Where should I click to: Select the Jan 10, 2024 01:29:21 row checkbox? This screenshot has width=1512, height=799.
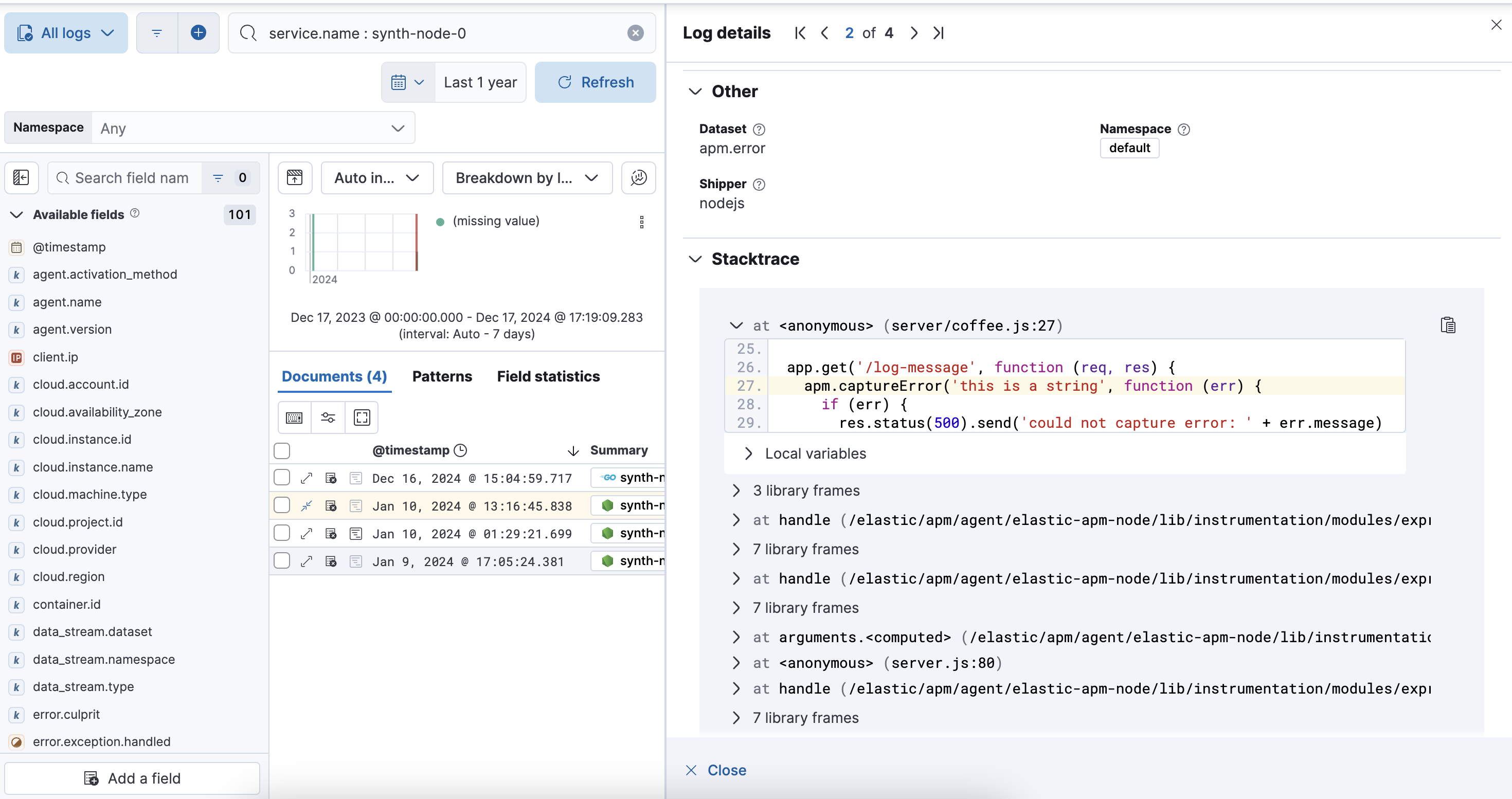point(282,533)
